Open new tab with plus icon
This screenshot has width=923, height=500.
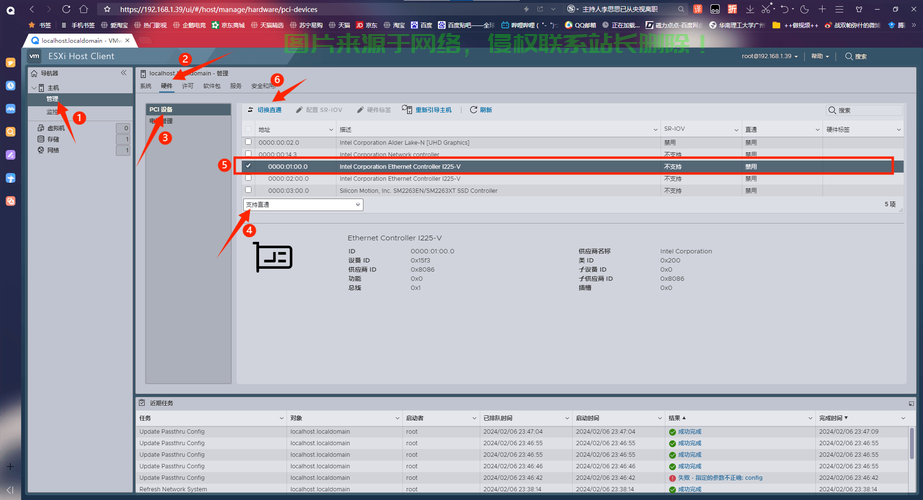point(822,9)
